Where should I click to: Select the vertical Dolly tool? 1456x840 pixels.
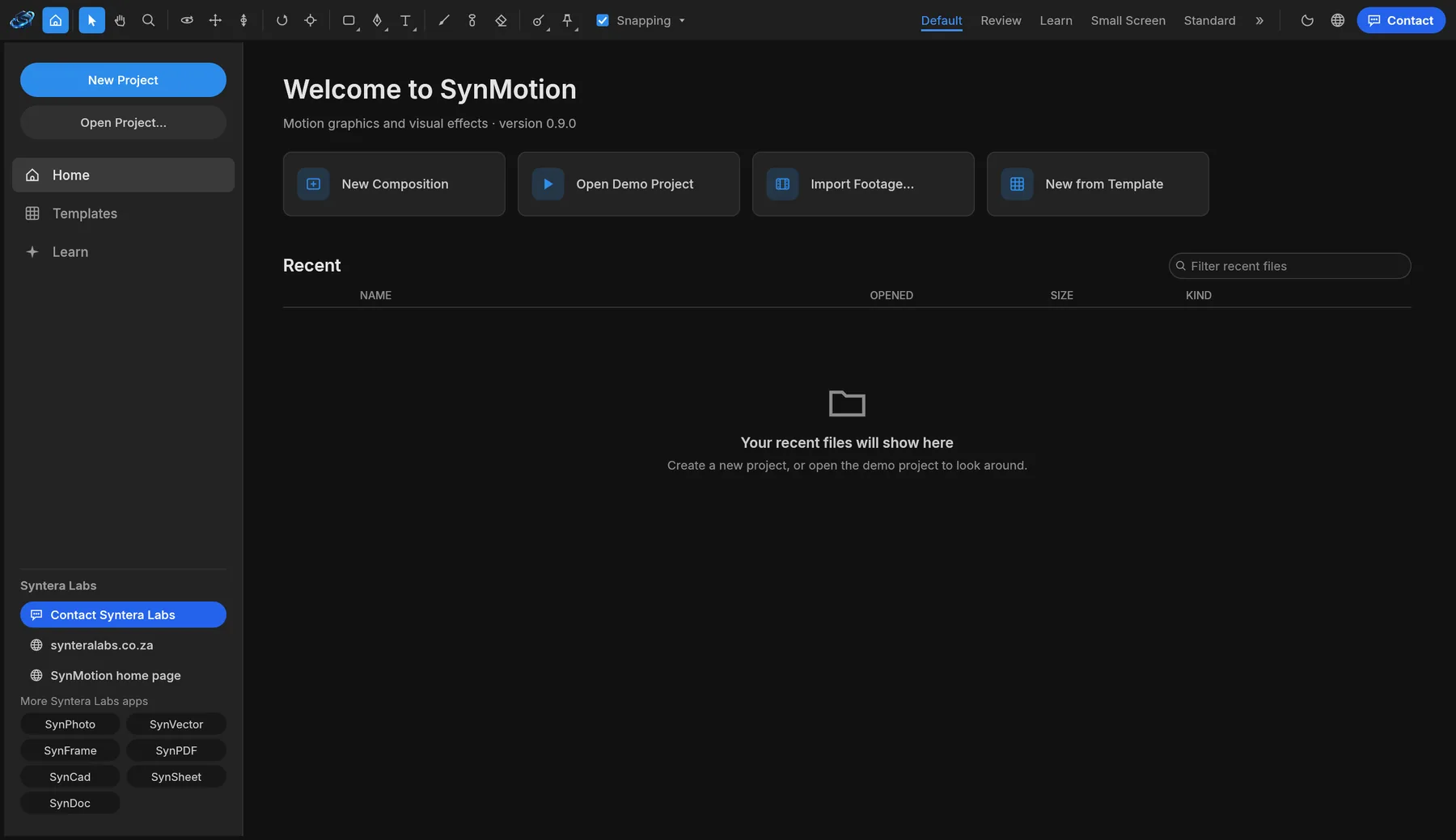pyautogui.click(x=243, y=20)
